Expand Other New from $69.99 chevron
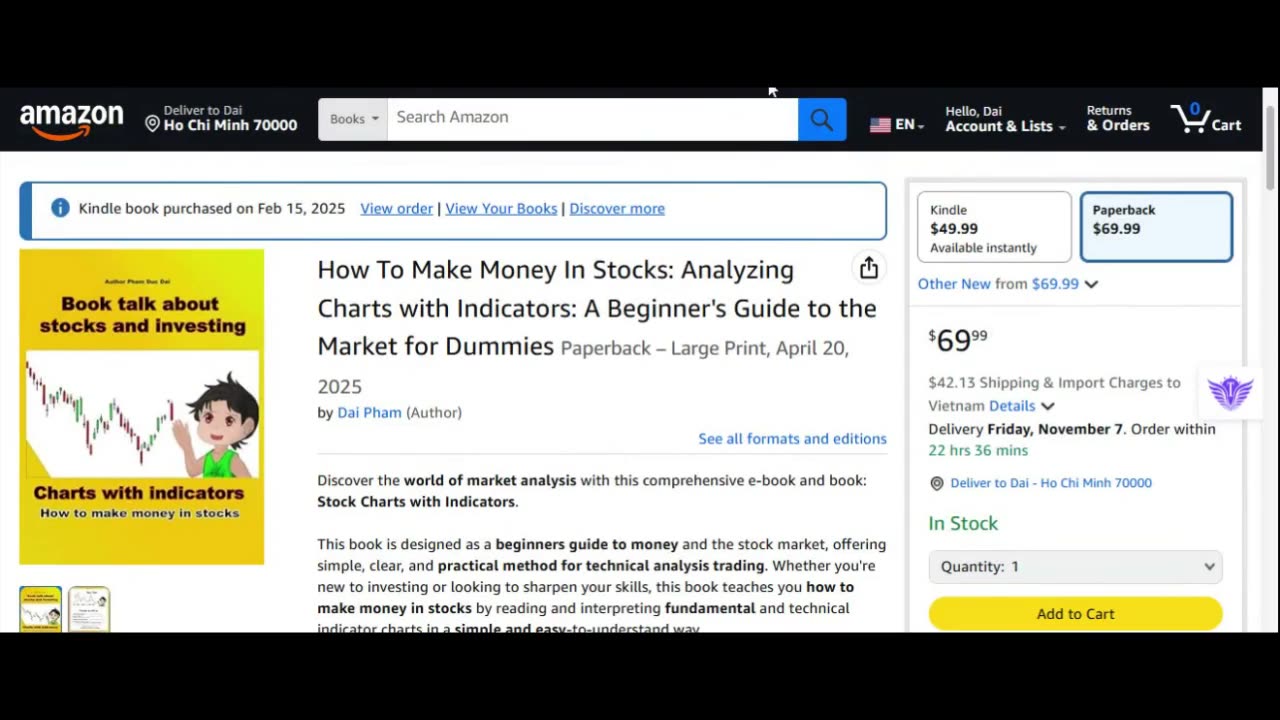1280x720 pixels. point(1091,284)
